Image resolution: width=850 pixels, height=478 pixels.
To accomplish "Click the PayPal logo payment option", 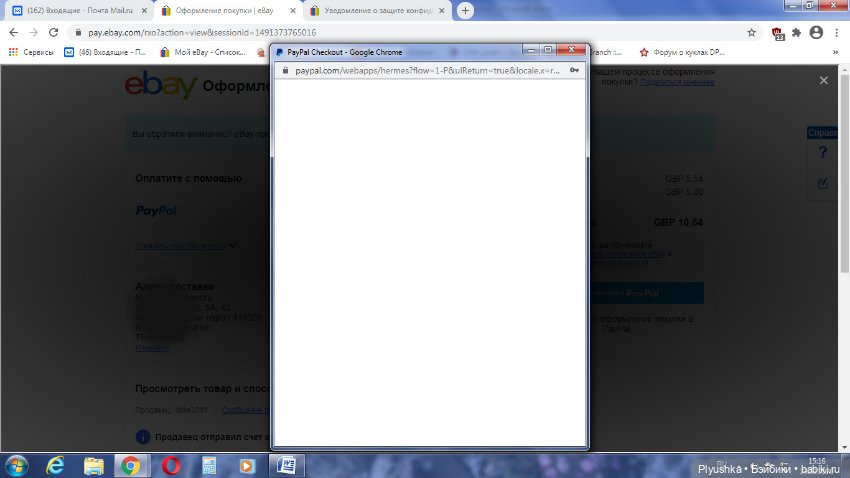I will (x=156, y=210).
